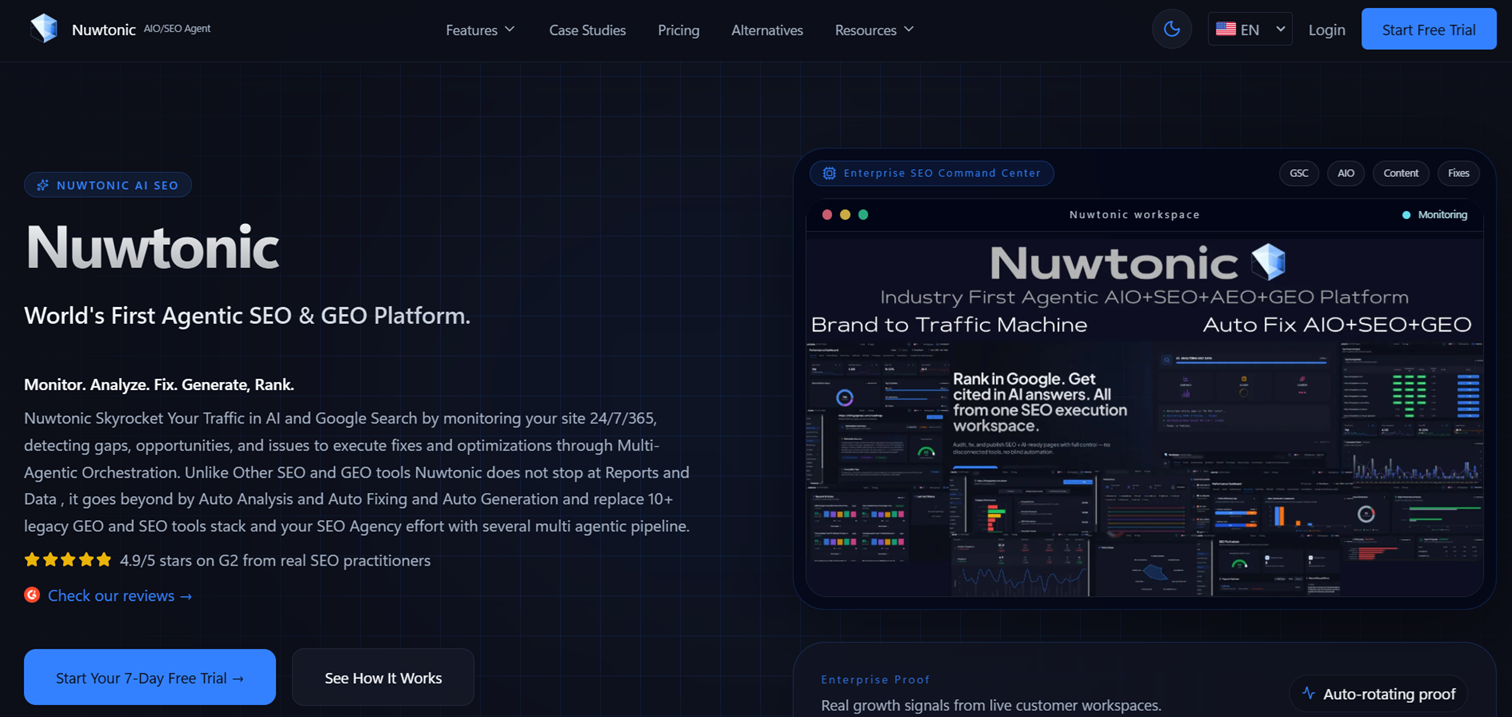Viewport: 1512px width, 717px height.
Task: Open the EN language dropdown
Action: coord(1250,30)
